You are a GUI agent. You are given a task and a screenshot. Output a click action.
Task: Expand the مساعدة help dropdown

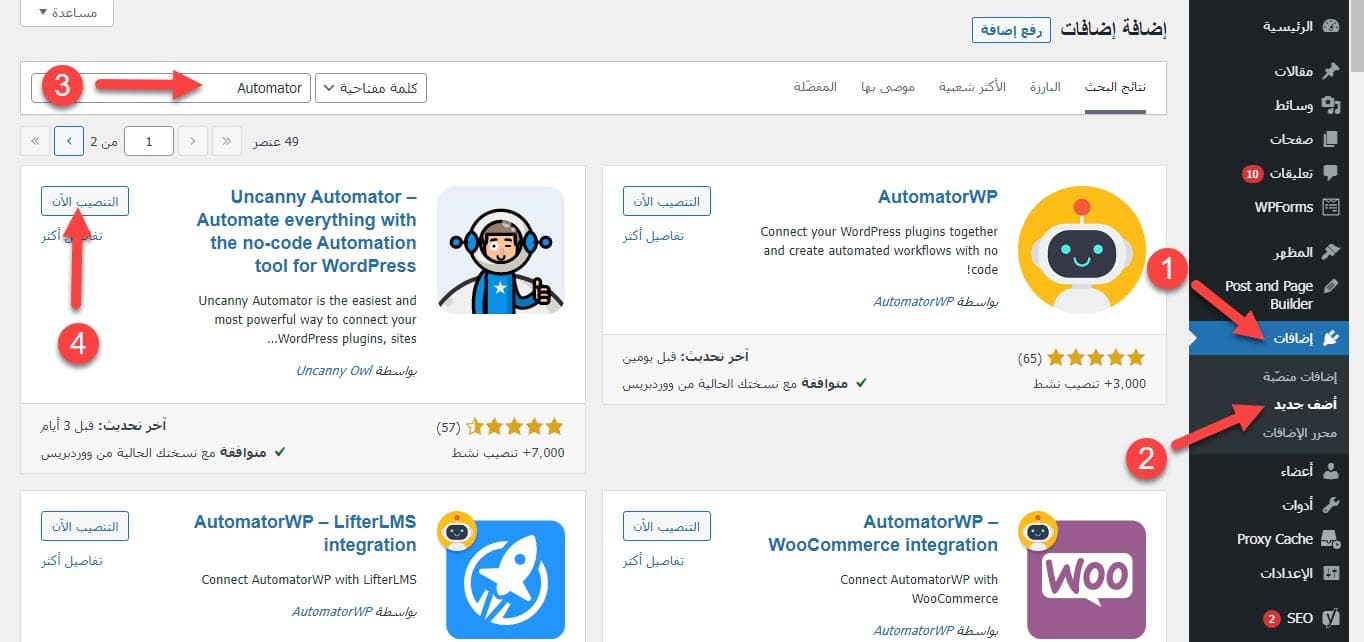click(x=66, y=12)
